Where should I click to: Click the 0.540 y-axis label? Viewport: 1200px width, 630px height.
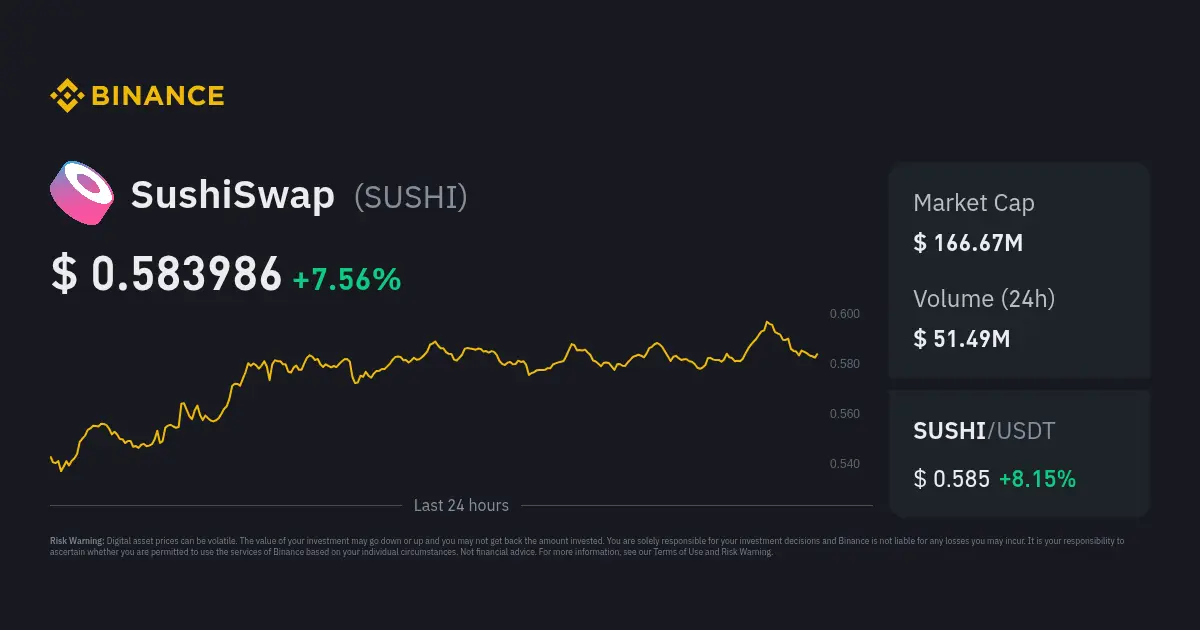pyautogui.click(x=844, y=464)
